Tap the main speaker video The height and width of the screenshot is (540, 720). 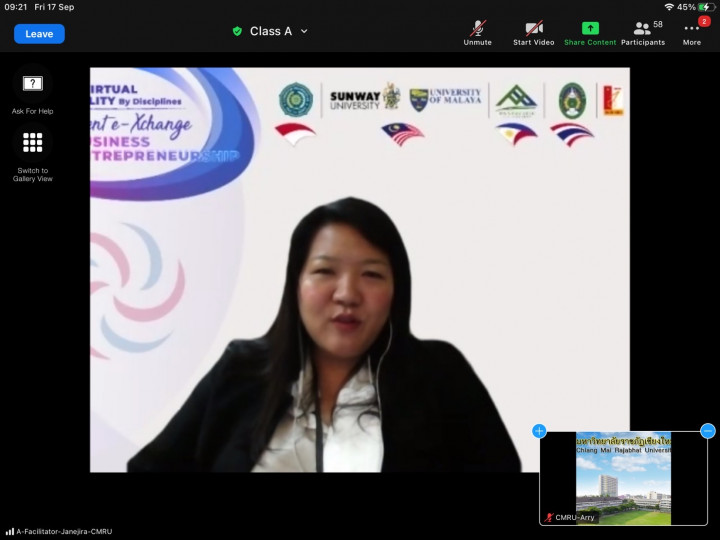[360, 270]
